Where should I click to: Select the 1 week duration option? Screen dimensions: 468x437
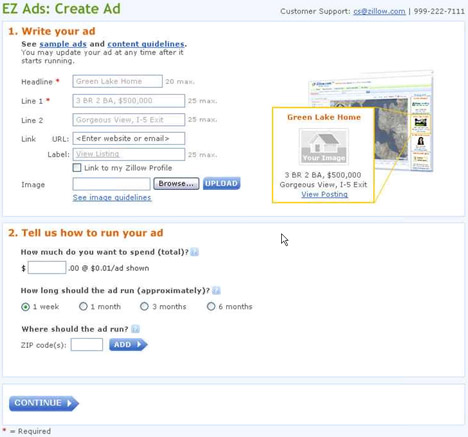pyautogui.click(x=25, y=307)
